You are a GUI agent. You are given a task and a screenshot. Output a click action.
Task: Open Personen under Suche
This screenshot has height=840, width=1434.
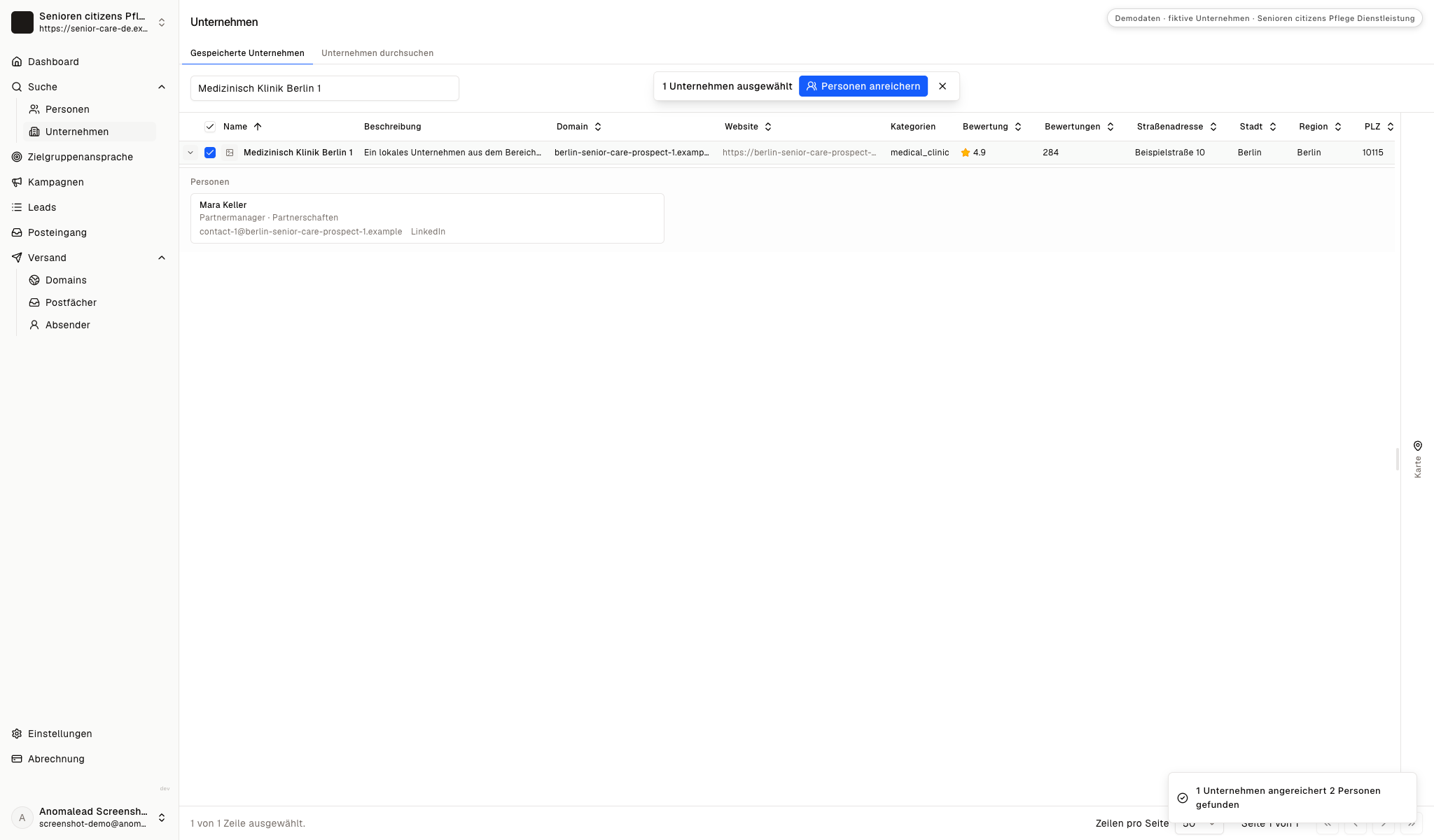[x=67, y=109]
